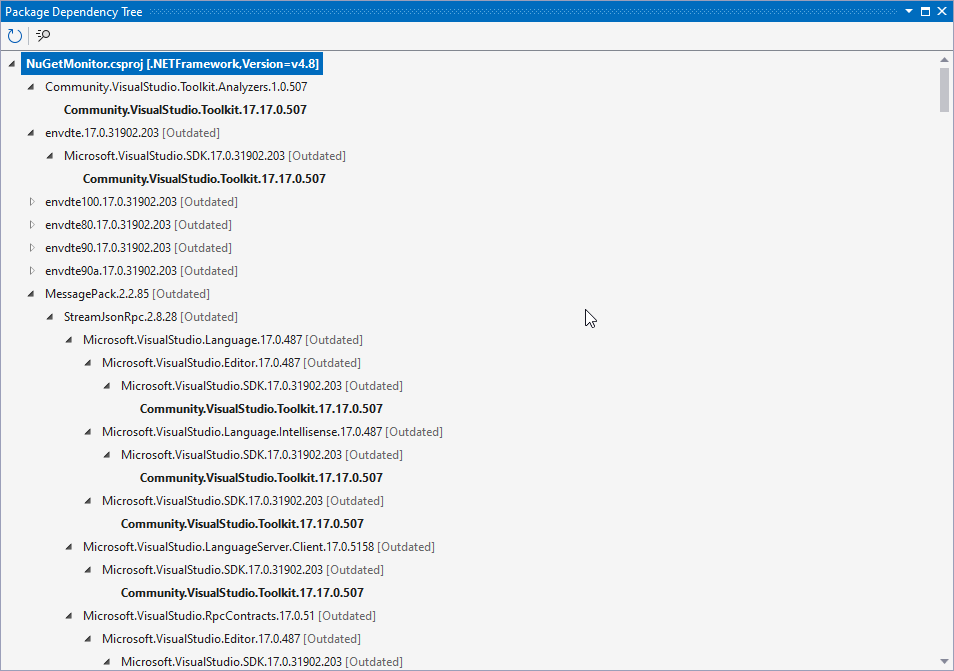Collapse Microsoft.VisualStudio.Language.17.0.487 node
This screenshot has height=671, width=954.
pyautogui.click(x=69, y=340)
